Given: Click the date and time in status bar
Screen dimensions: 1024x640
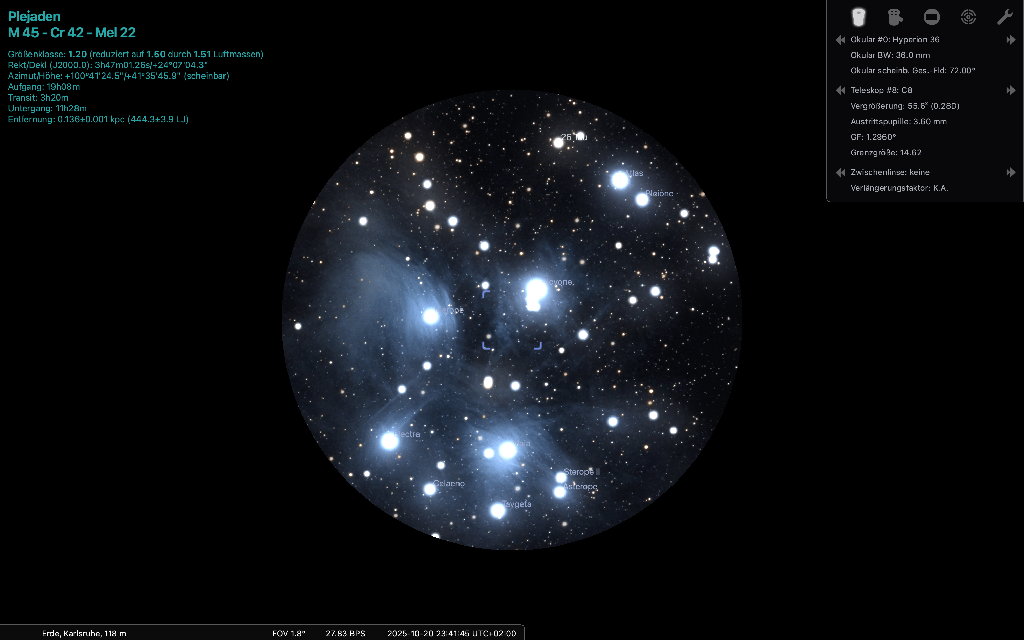Looking at the screenshot, I should (x=451, y=633).
